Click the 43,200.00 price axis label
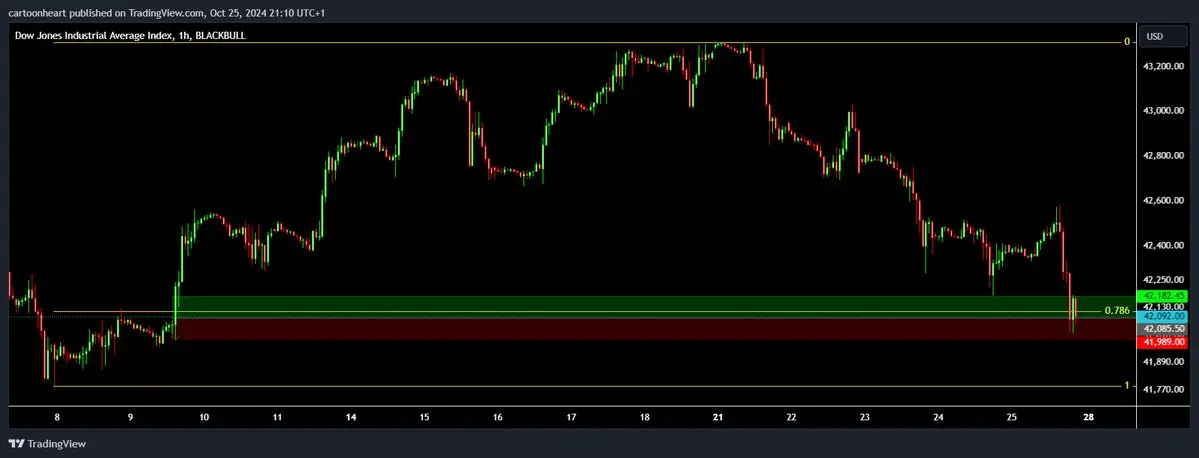The image size is (1199, 458). click(1164, 67)
